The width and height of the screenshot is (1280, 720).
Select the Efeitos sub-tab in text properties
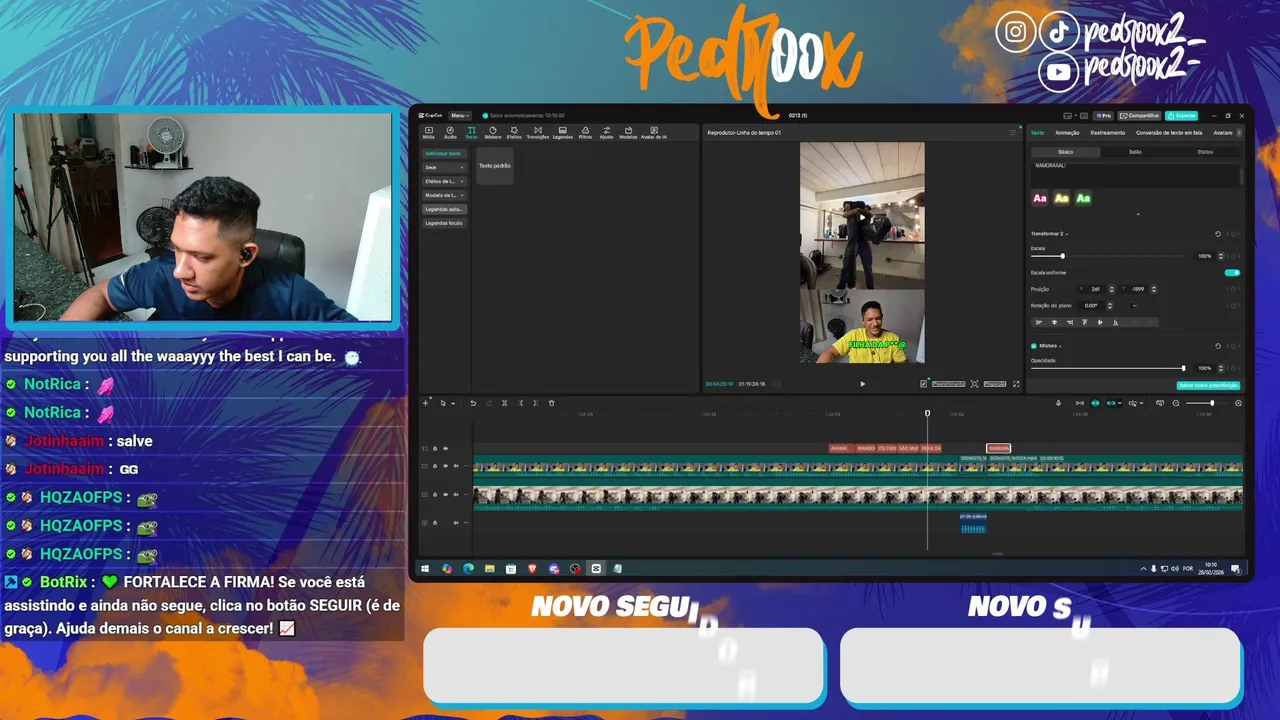(1205, 152)
